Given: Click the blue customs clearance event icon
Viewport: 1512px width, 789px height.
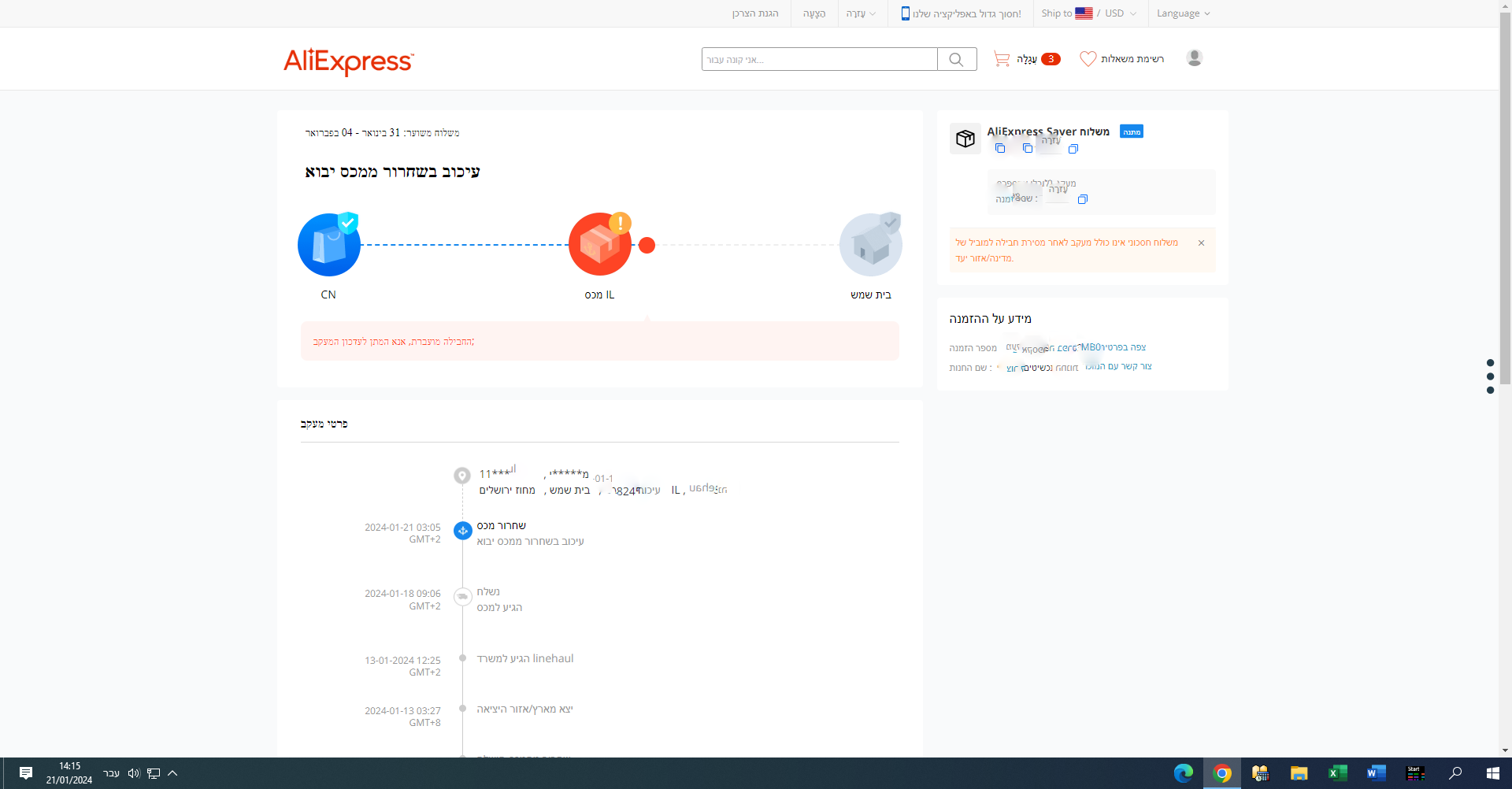Looking at the screenshot, I should pyautogui.click(x=463, y=531).
